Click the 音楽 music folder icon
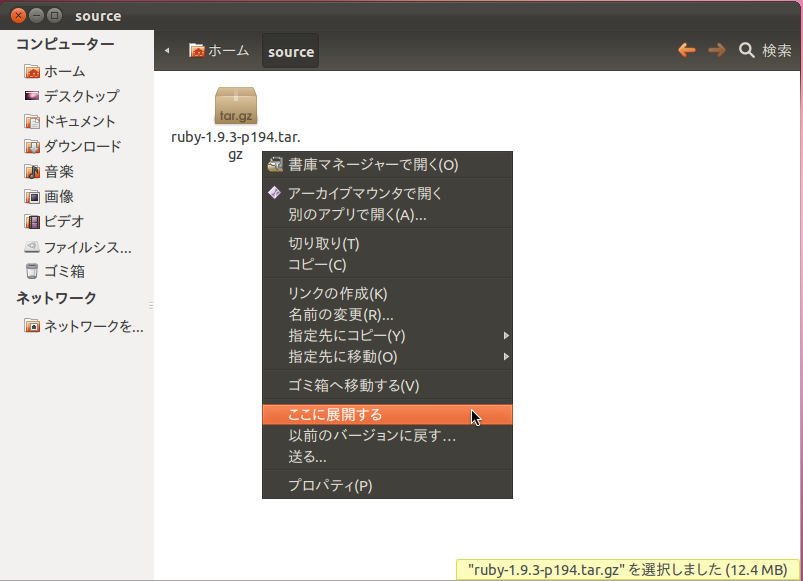This screenshot has height=581, width=803. (x=32, y=171)
